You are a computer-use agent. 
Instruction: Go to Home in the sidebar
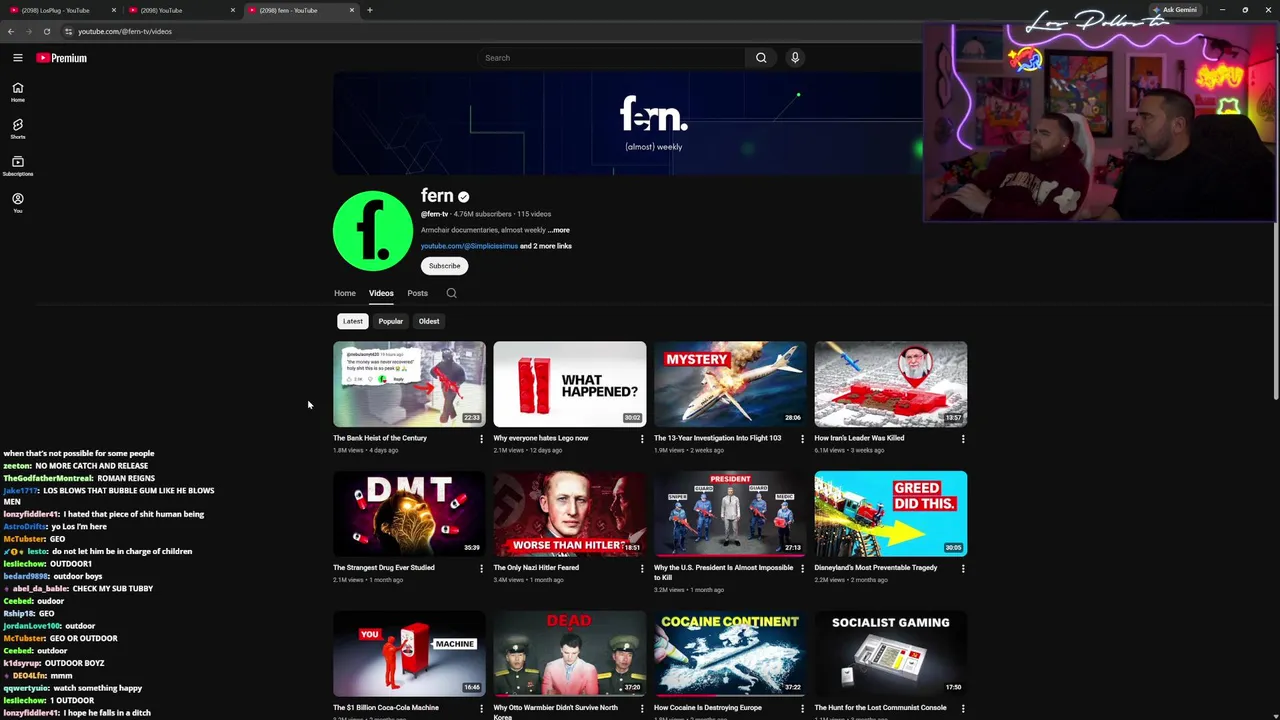point(17,92)
